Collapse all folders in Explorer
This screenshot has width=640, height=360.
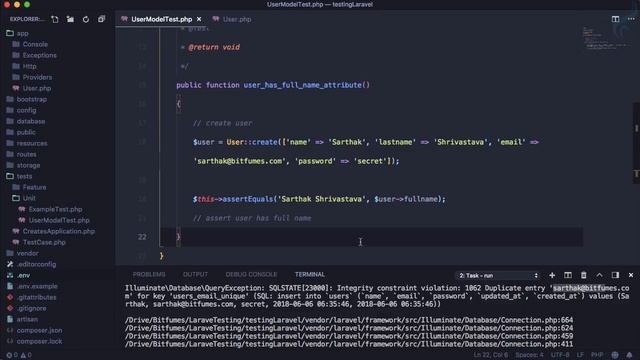[x=101, y=19]
